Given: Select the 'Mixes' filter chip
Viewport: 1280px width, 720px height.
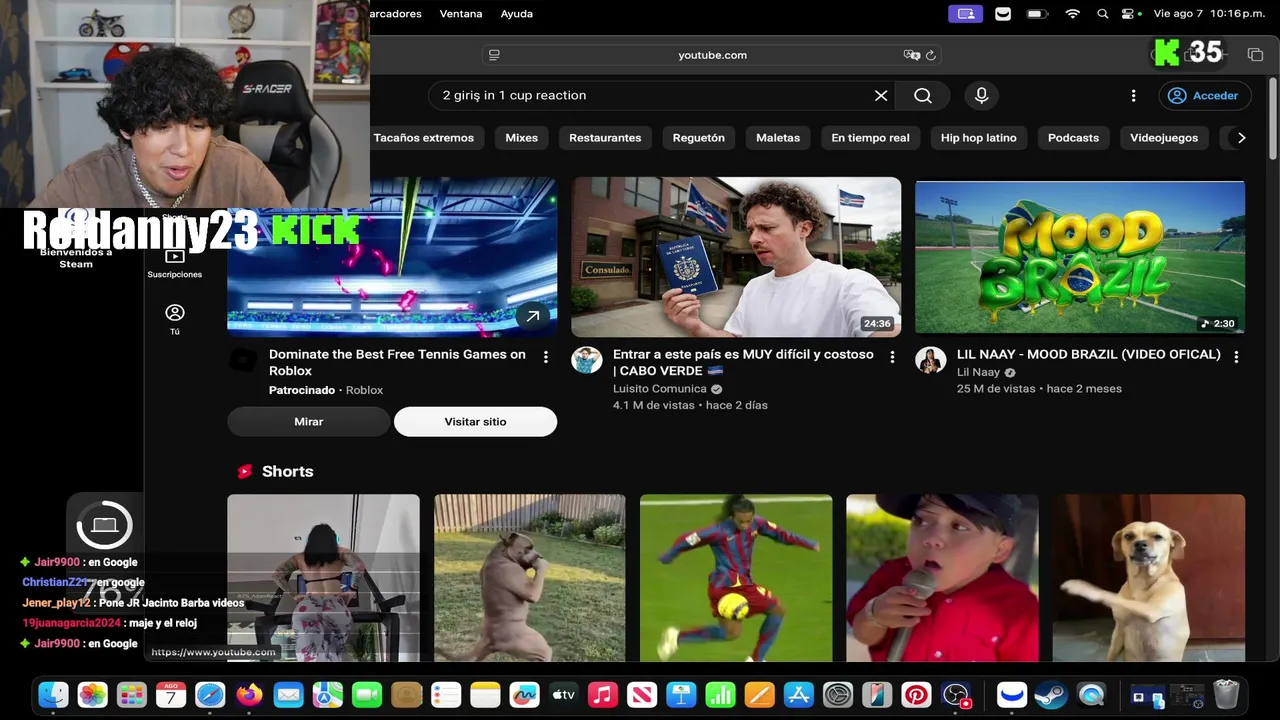Looking at the screenshot, I should [x=522, y=138].
